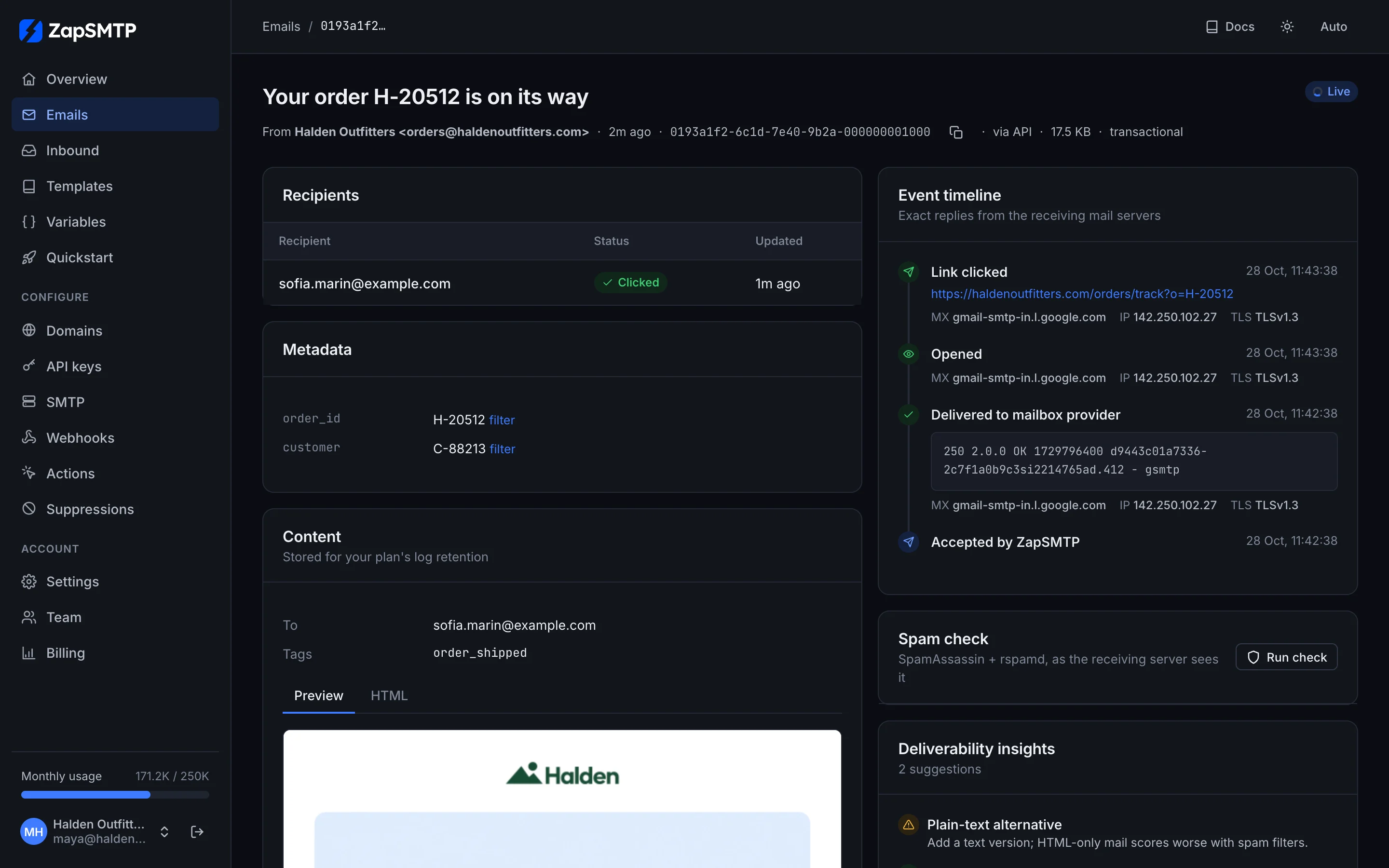Screen dimensions: 1389x868
Task: Click the Monthly usage progress bar
Action: coord(115,795)
